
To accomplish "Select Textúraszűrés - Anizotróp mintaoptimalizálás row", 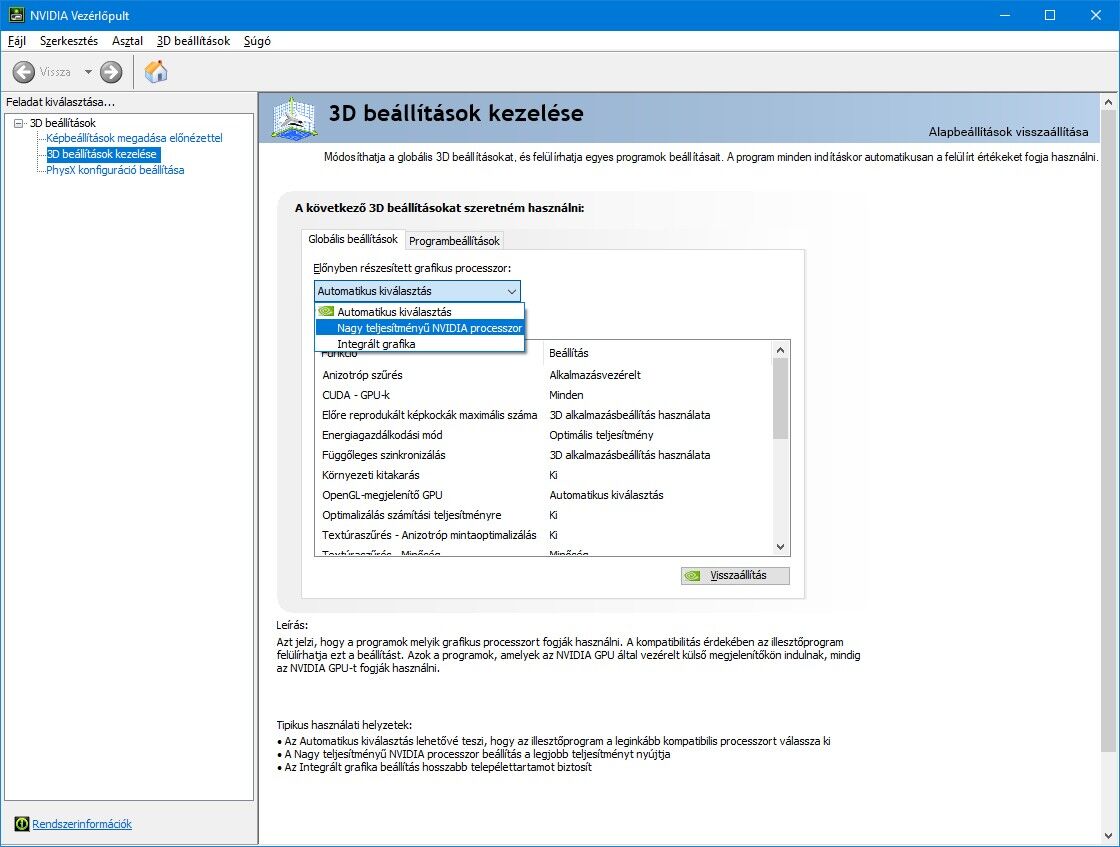I will click(x=543, y=535).
